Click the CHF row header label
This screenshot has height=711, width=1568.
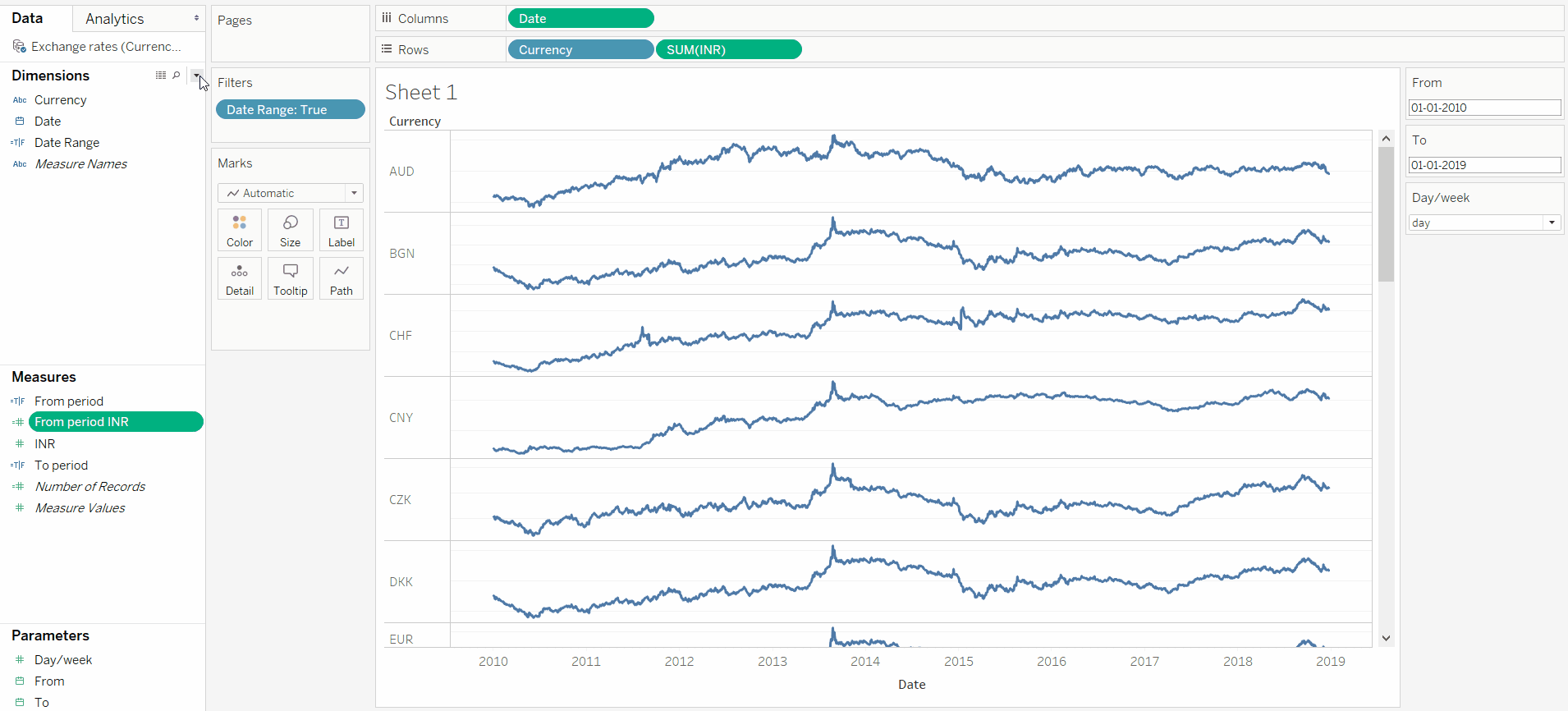tap(401, 336)
